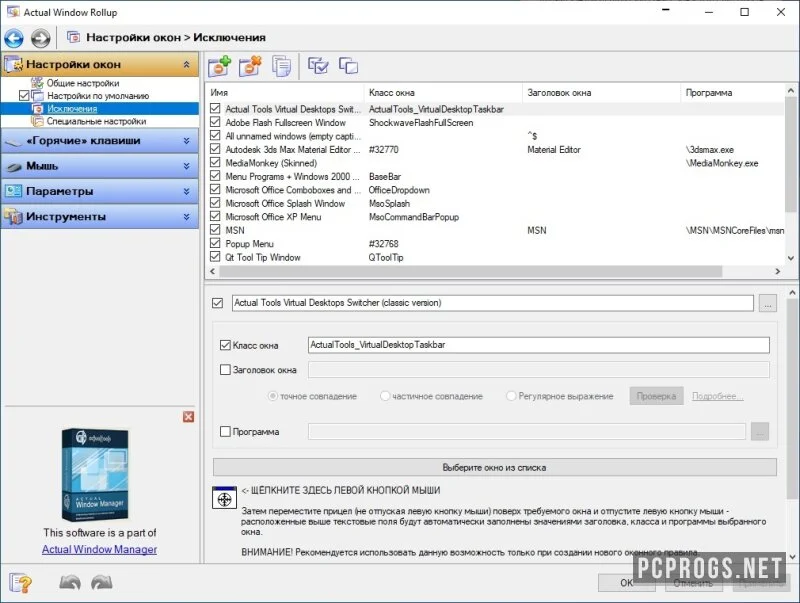
Task: Click the gray Forward navigation arrow
Action: pos(40,38)
